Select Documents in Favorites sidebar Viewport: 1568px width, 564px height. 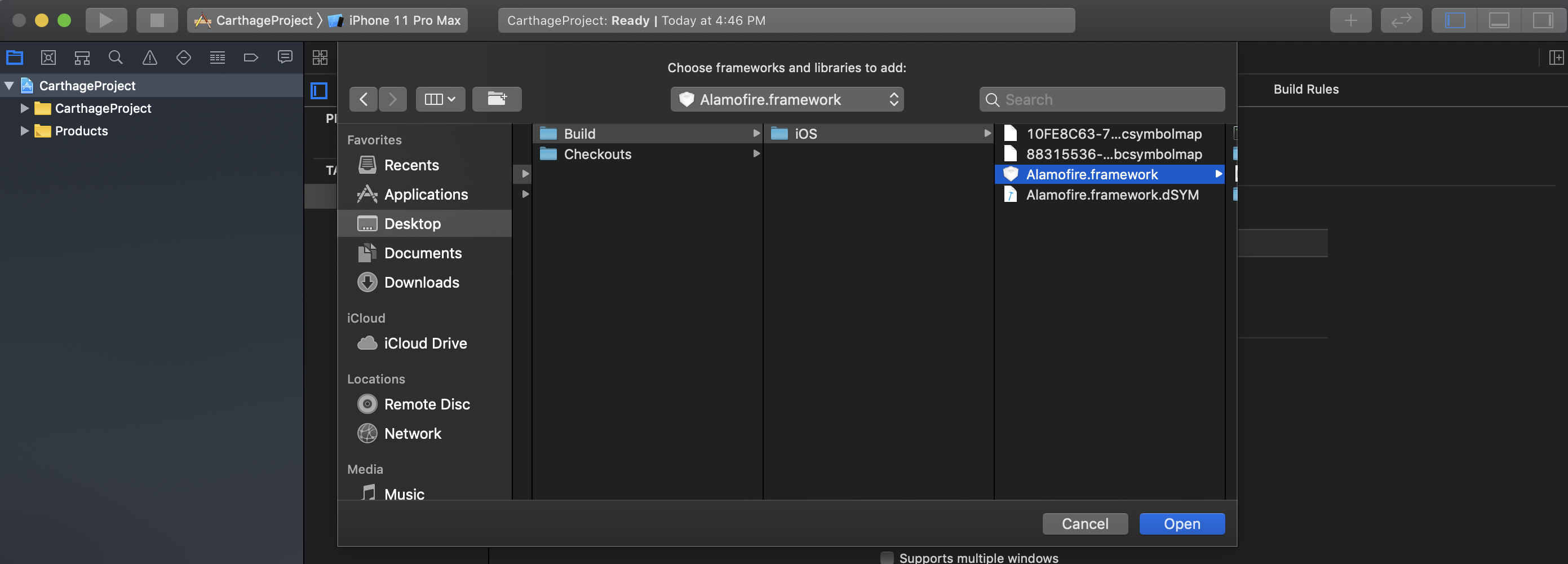tap(425, 253)
